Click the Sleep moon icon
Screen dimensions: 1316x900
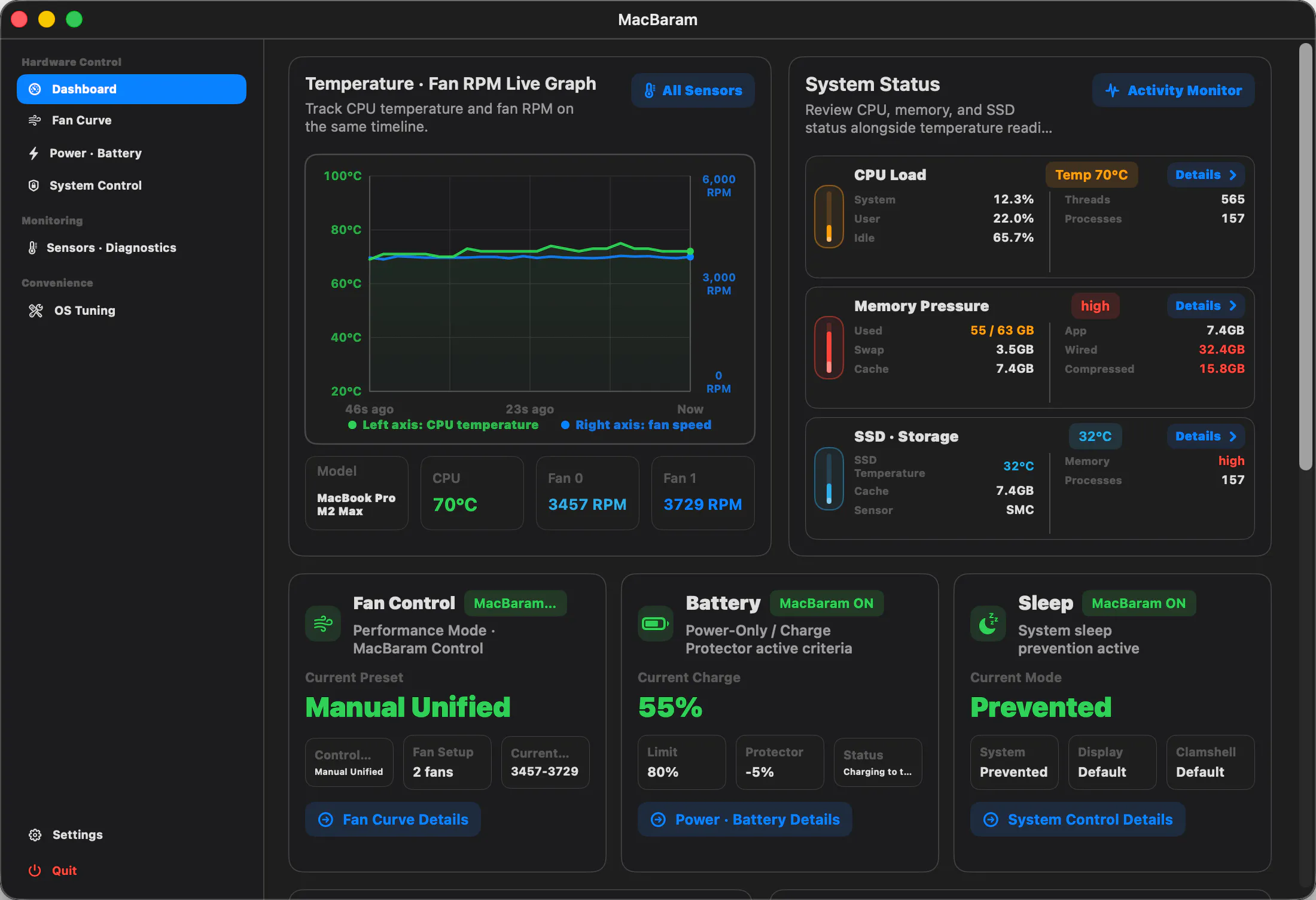pyautogui.click(x=988, y=624)
